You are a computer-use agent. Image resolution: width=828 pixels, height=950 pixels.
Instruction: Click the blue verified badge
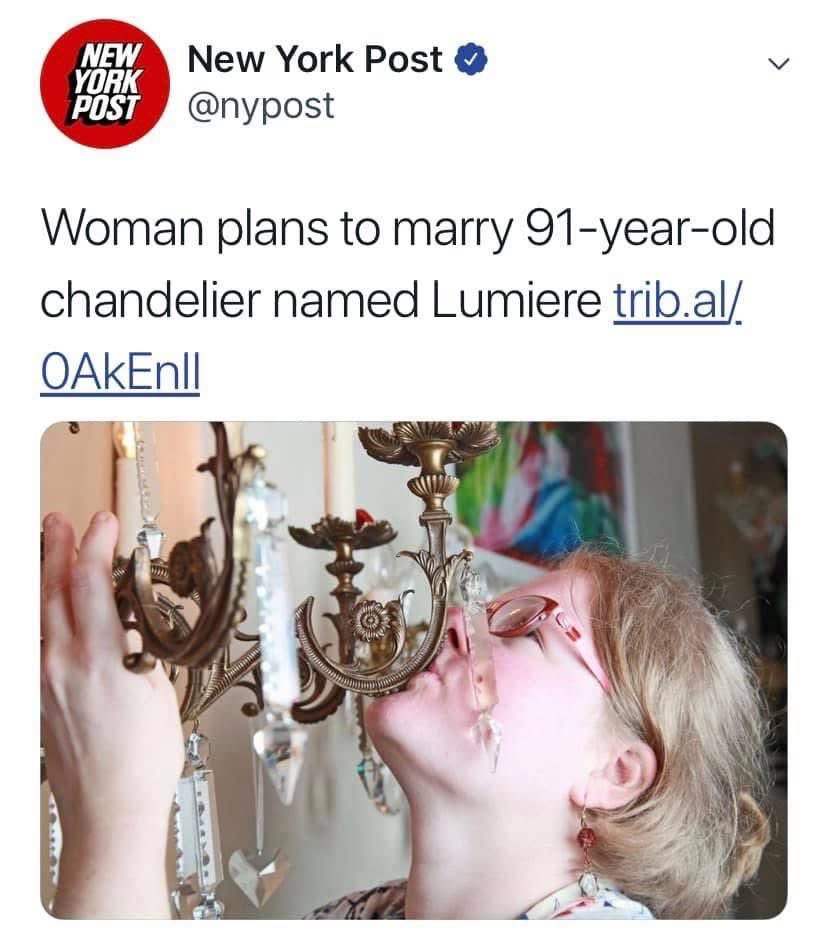click(471, 60)
